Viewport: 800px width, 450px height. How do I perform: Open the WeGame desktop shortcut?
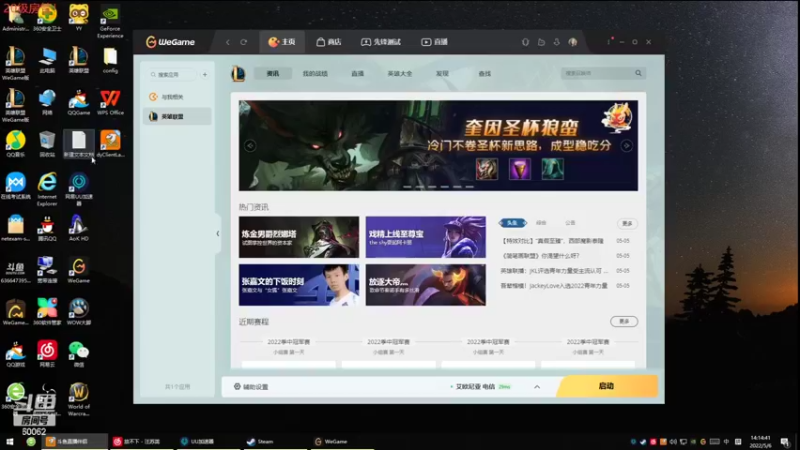click(79, 270)
